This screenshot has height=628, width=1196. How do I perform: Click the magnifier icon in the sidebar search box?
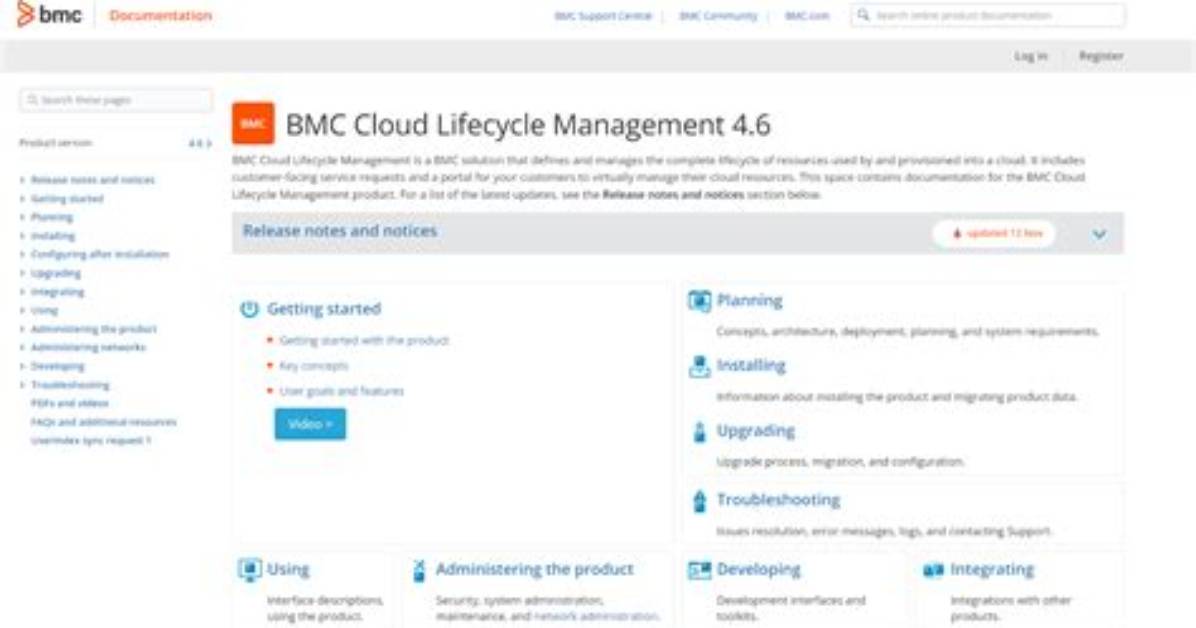pos(33,100)
